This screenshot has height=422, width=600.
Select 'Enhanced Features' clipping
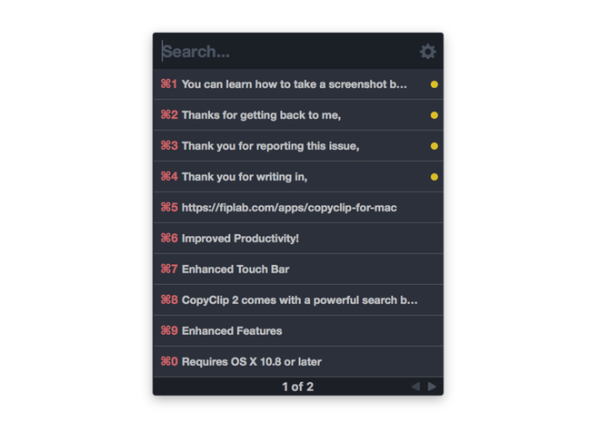(x=298, y=331)
